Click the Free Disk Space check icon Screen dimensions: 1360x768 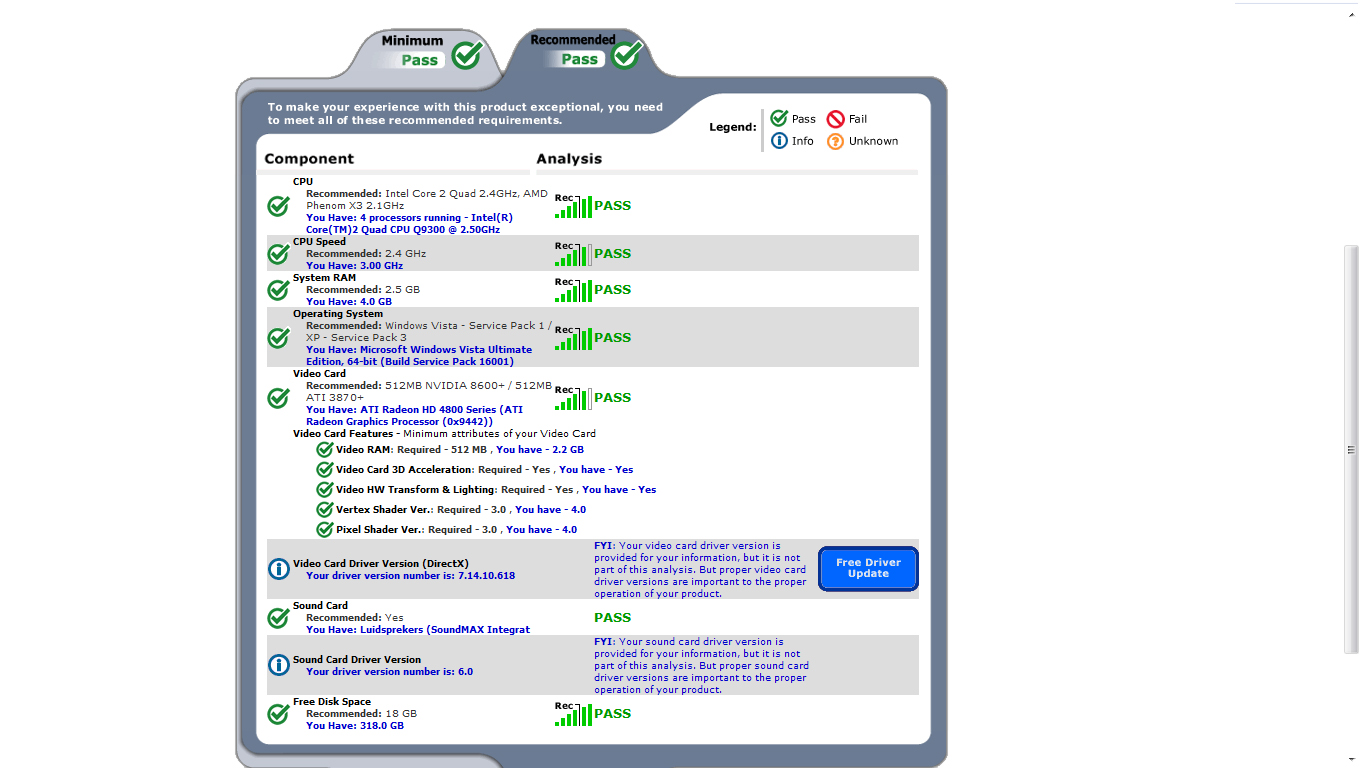[278, 714]
